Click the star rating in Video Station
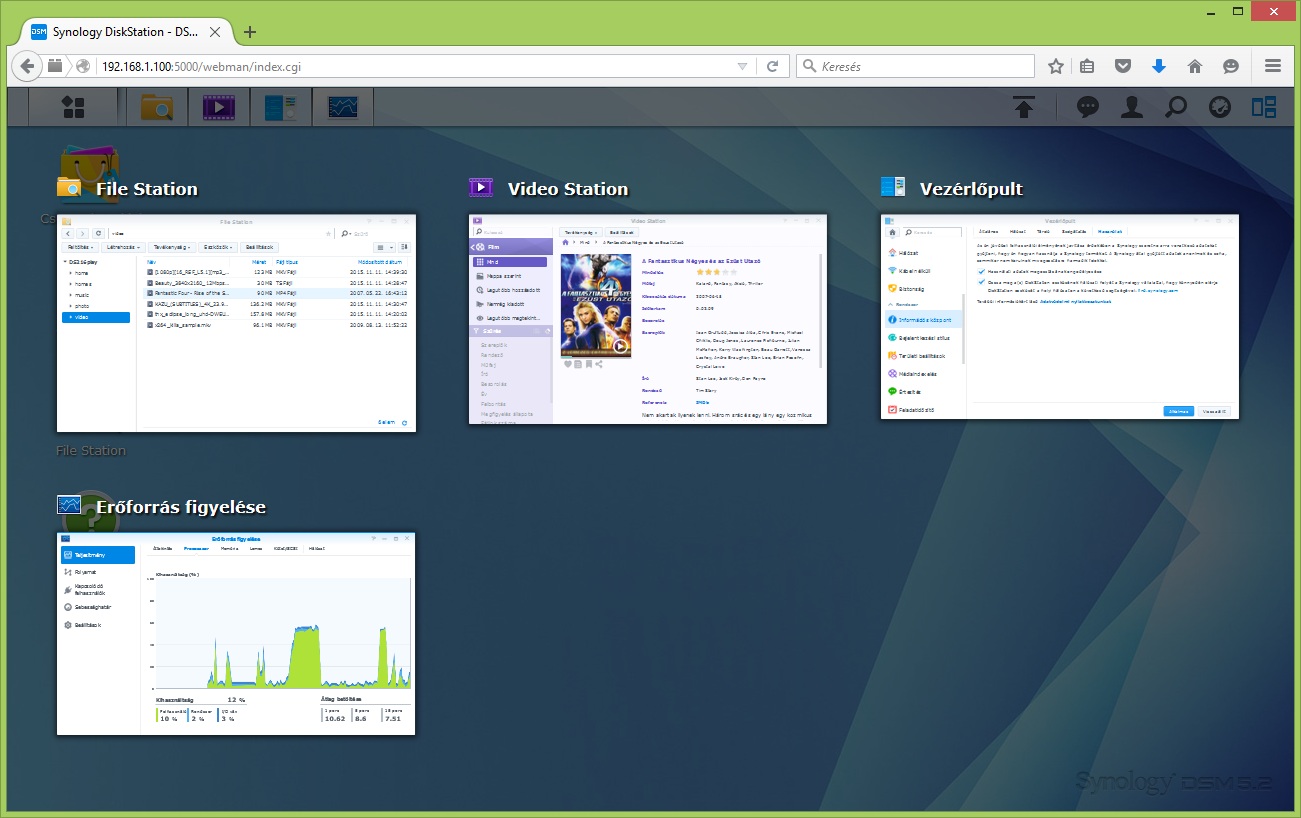The height and width of the screenshot is (818, 1301). tap(716, 272)
